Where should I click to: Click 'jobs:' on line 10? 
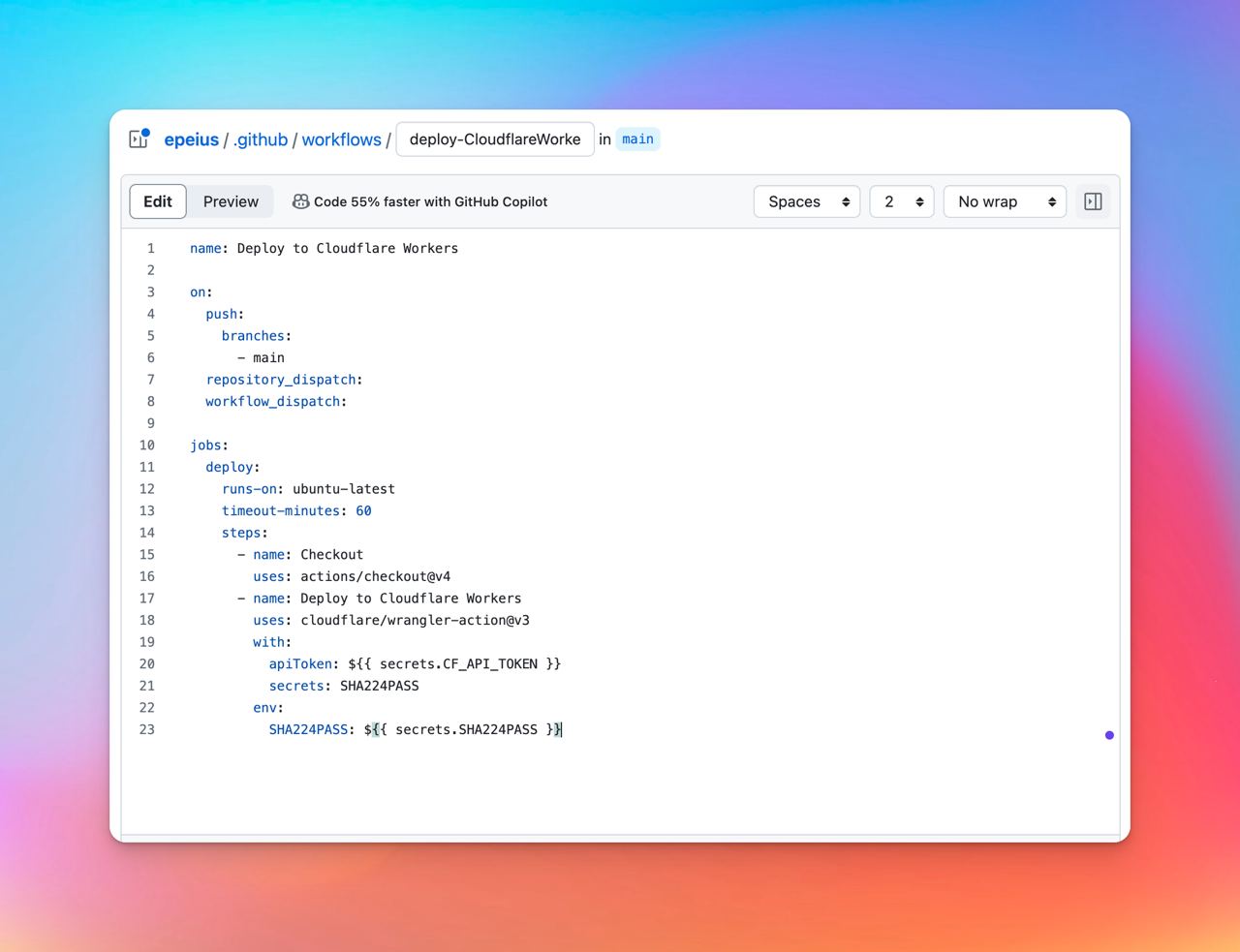(209, 445)
